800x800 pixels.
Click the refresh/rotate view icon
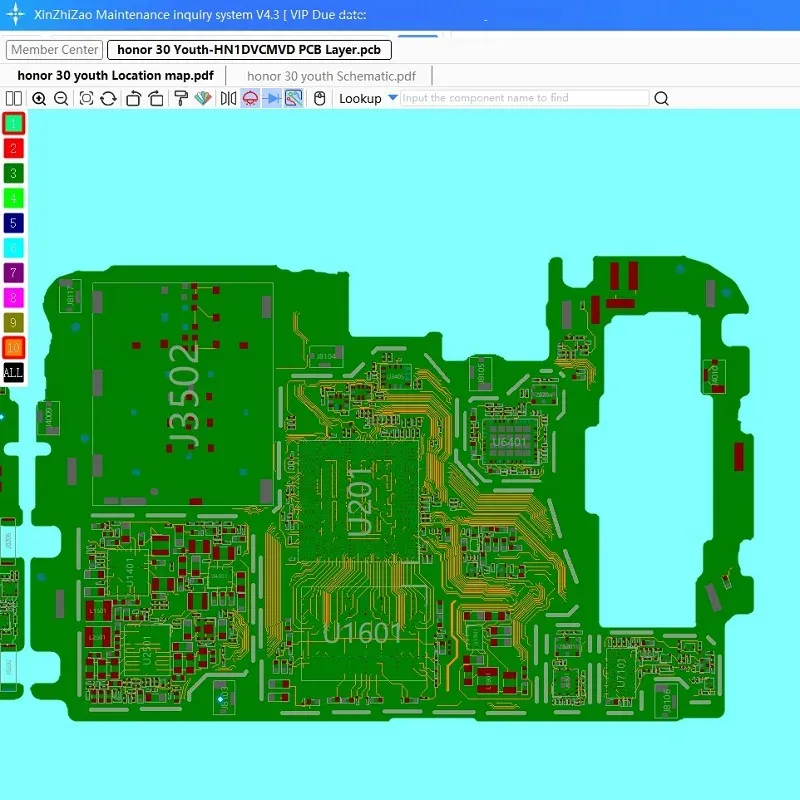coord(107,98)
